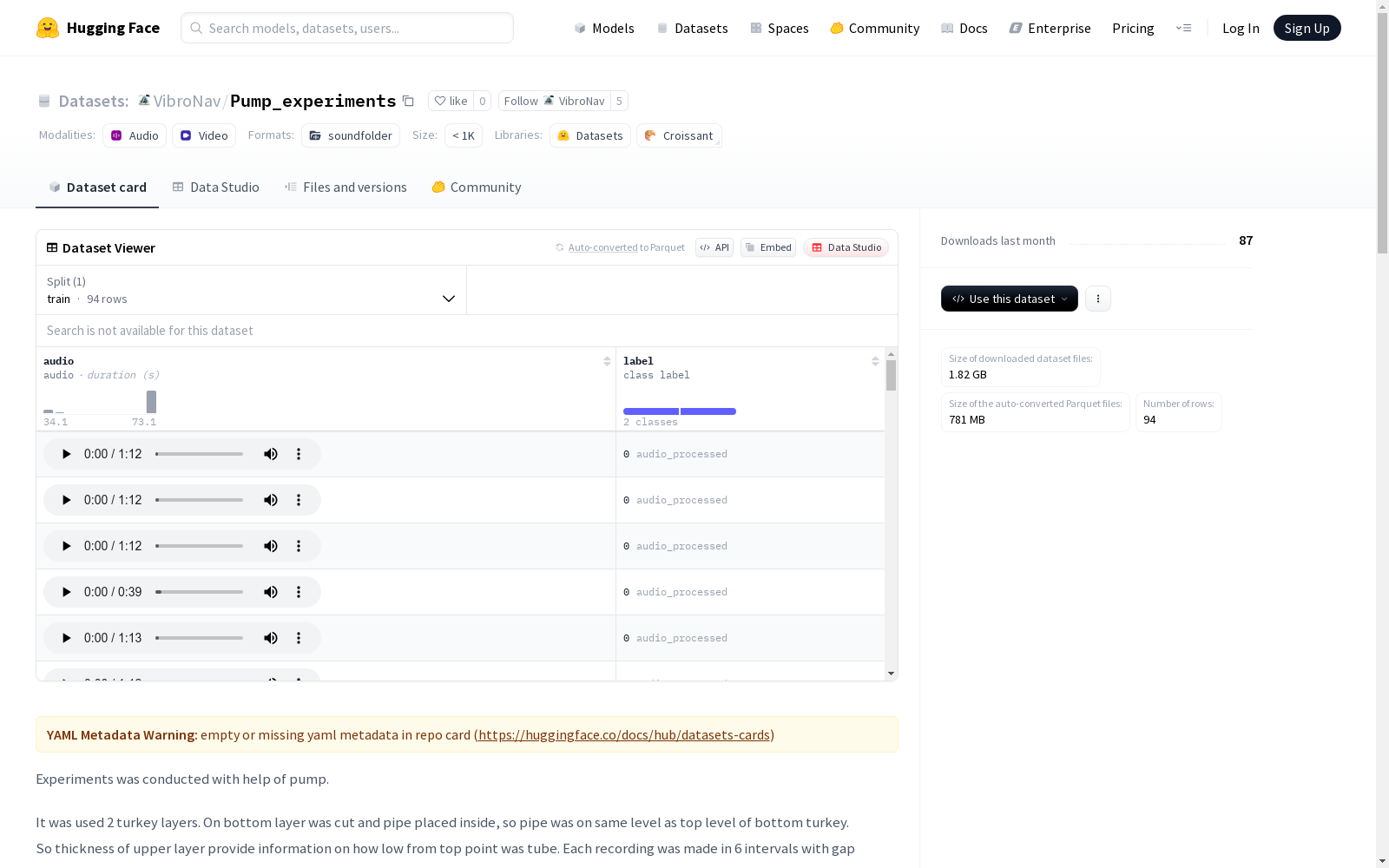The image size is (1389, 868).
Task: Open Enterprise in the top navigation
Action: click(1050, 28)
